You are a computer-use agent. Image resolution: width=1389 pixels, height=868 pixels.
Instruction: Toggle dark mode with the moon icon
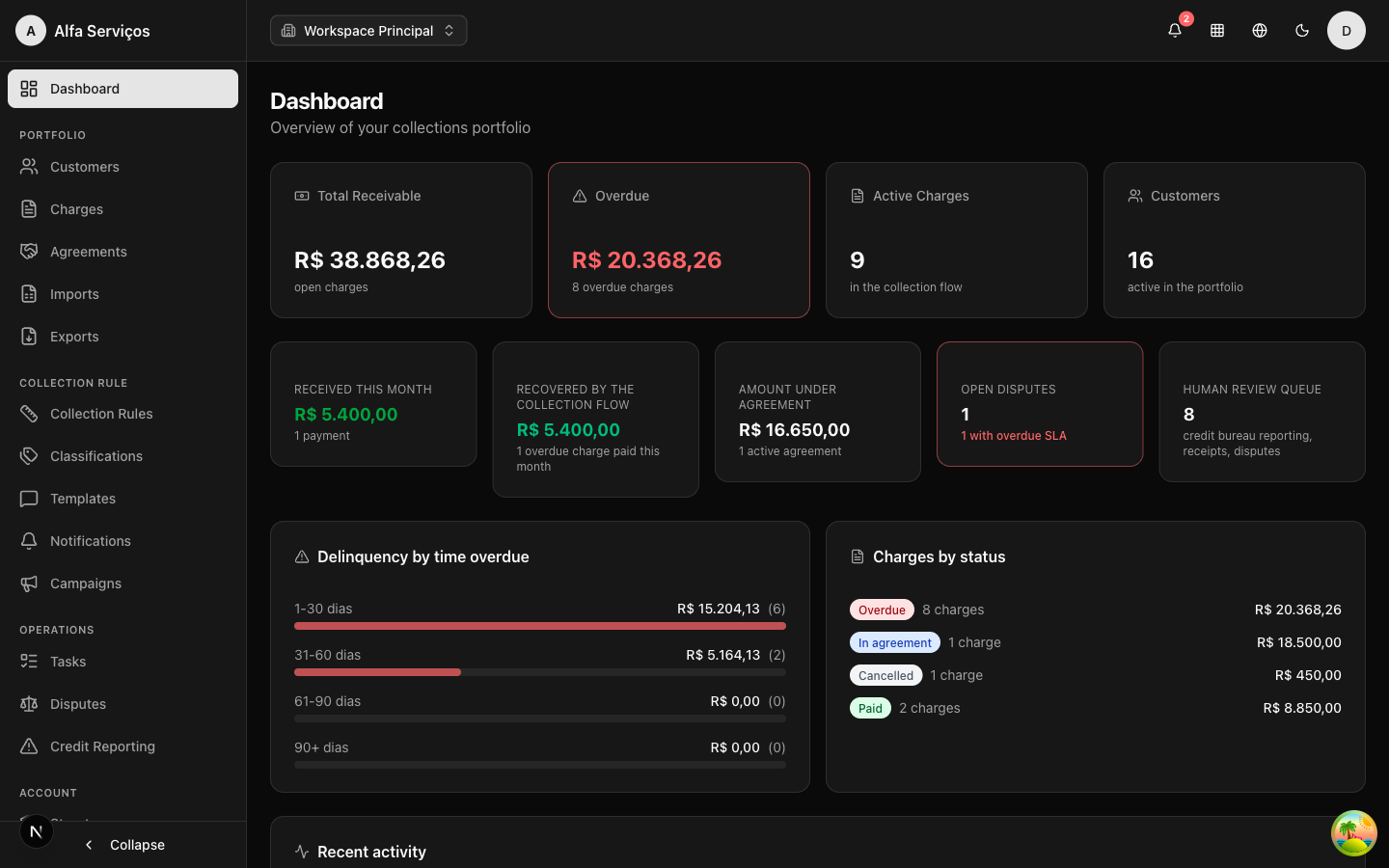pos(1302,30)
